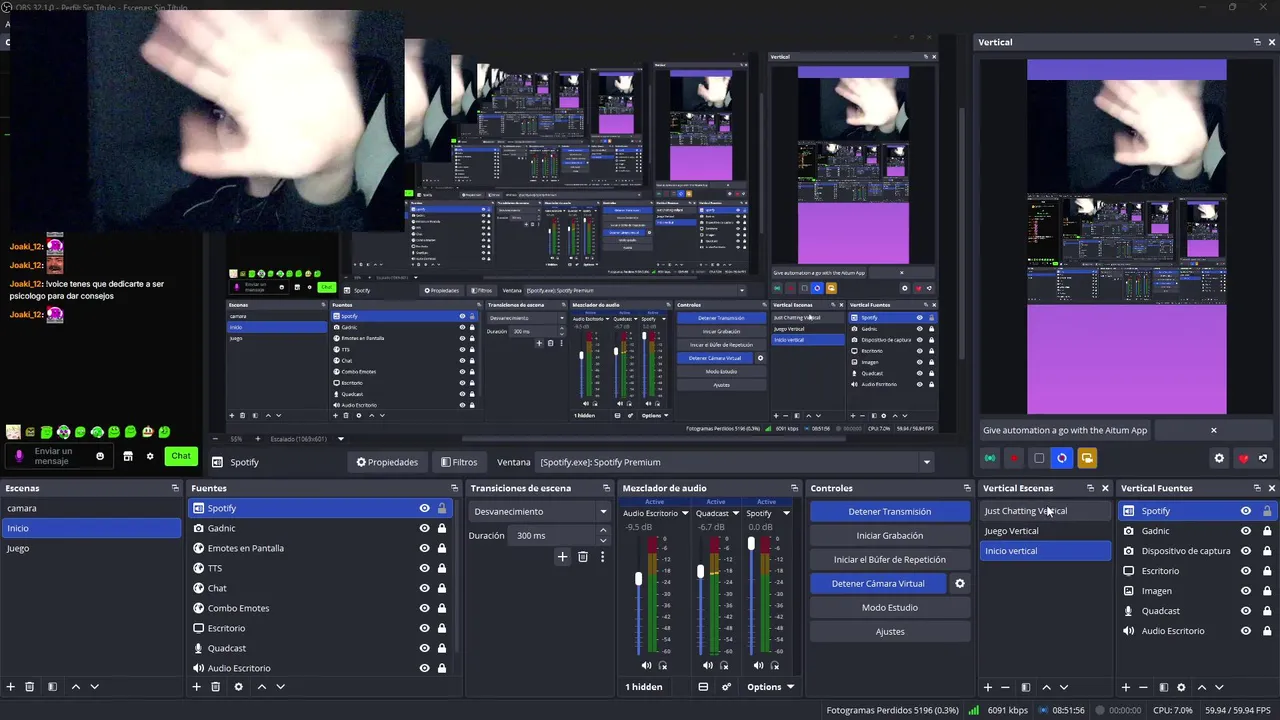The height and width of the screenshot is (720, 1280).
Task: Open emoji picker in chat message box
Action: pyautogui.click(x=99, y=456)
